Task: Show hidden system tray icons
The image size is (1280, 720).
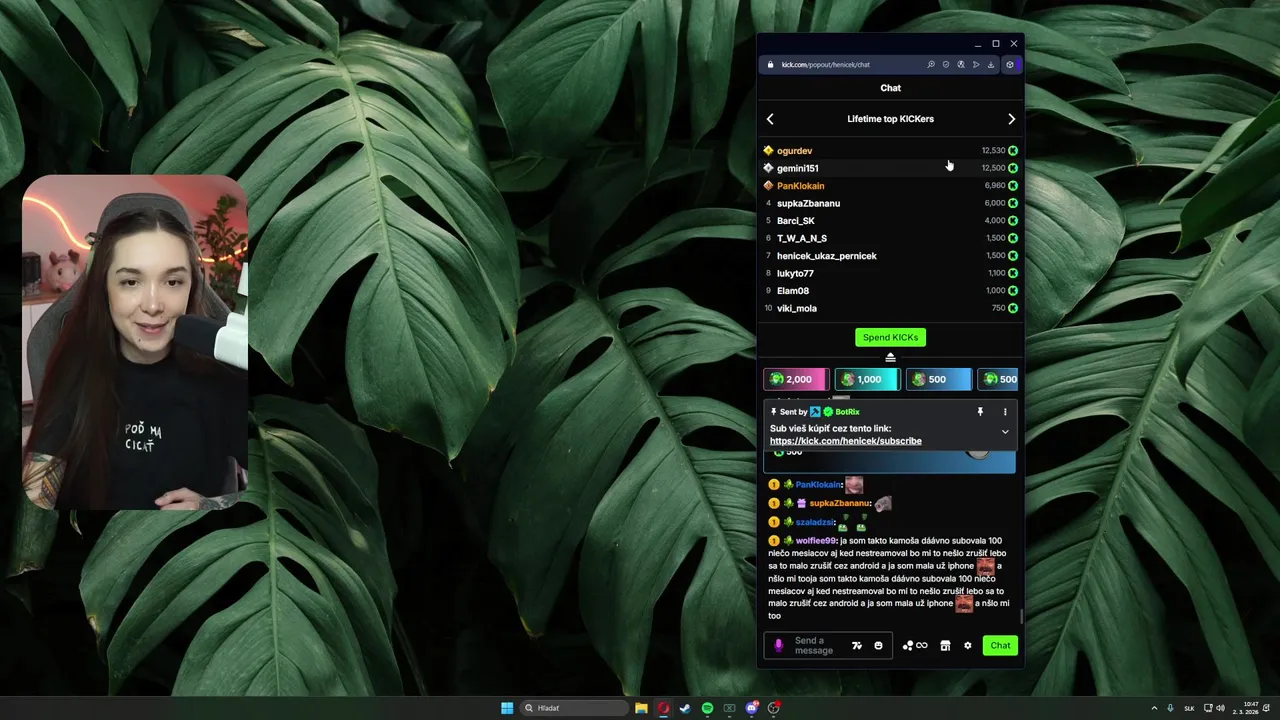Action: pos(1154,708)
